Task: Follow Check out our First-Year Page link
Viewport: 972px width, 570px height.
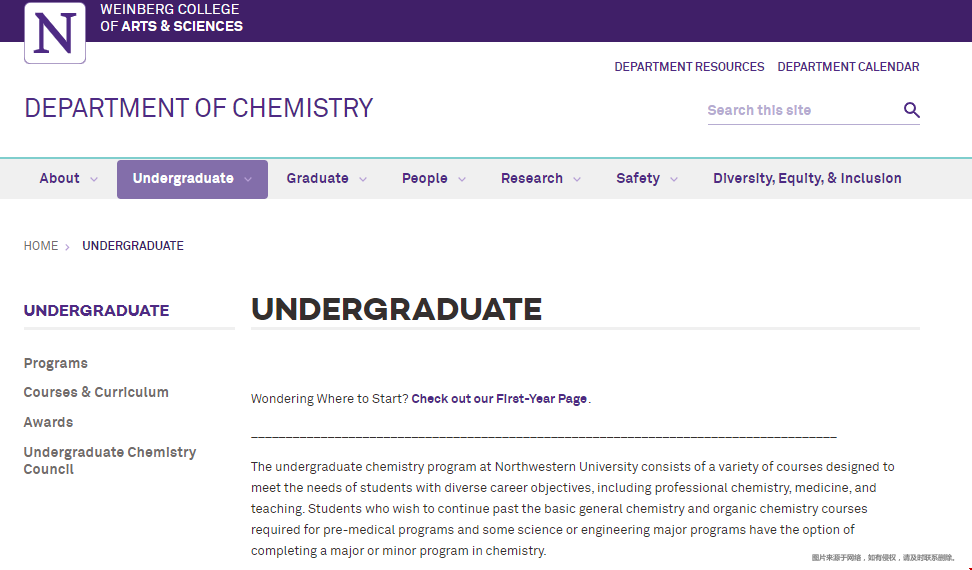Action: pos(499,399)
